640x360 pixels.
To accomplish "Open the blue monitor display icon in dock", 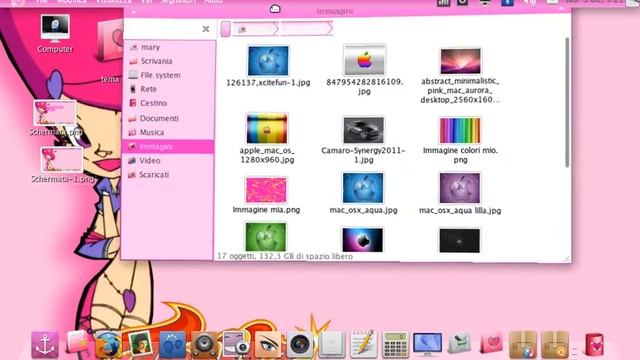I will pyautogui.click(x=427, y=345).
